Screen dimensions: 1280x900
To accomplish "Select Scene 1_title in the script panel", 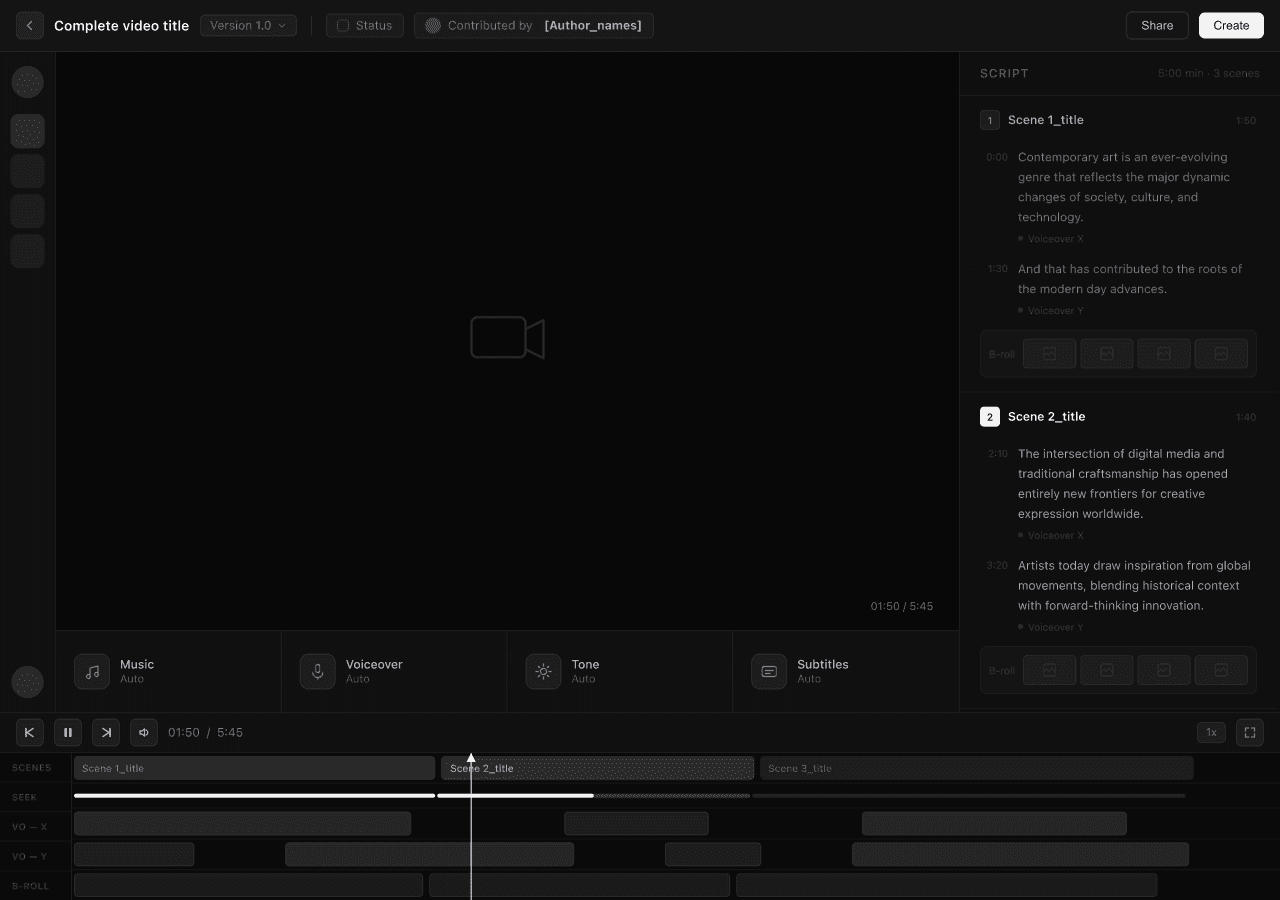I will pyautogui.click(x=1046, y=120).
